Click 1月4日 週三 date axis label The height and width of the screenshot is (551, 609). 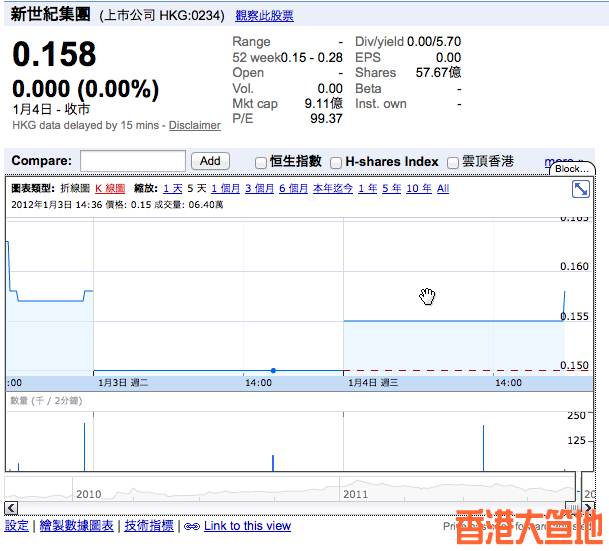[373, 383]
